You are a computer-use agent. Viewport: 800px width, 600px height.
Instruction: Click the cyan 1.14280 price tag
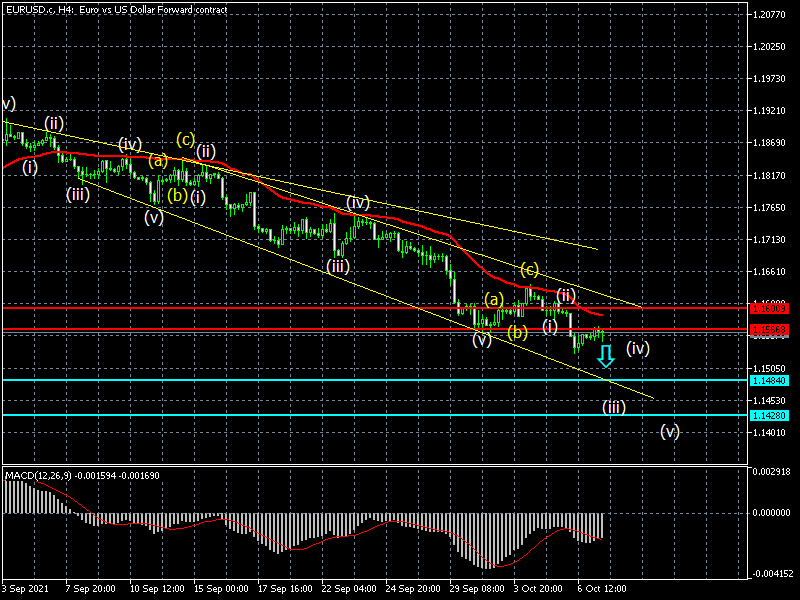(x=772, y=415)
